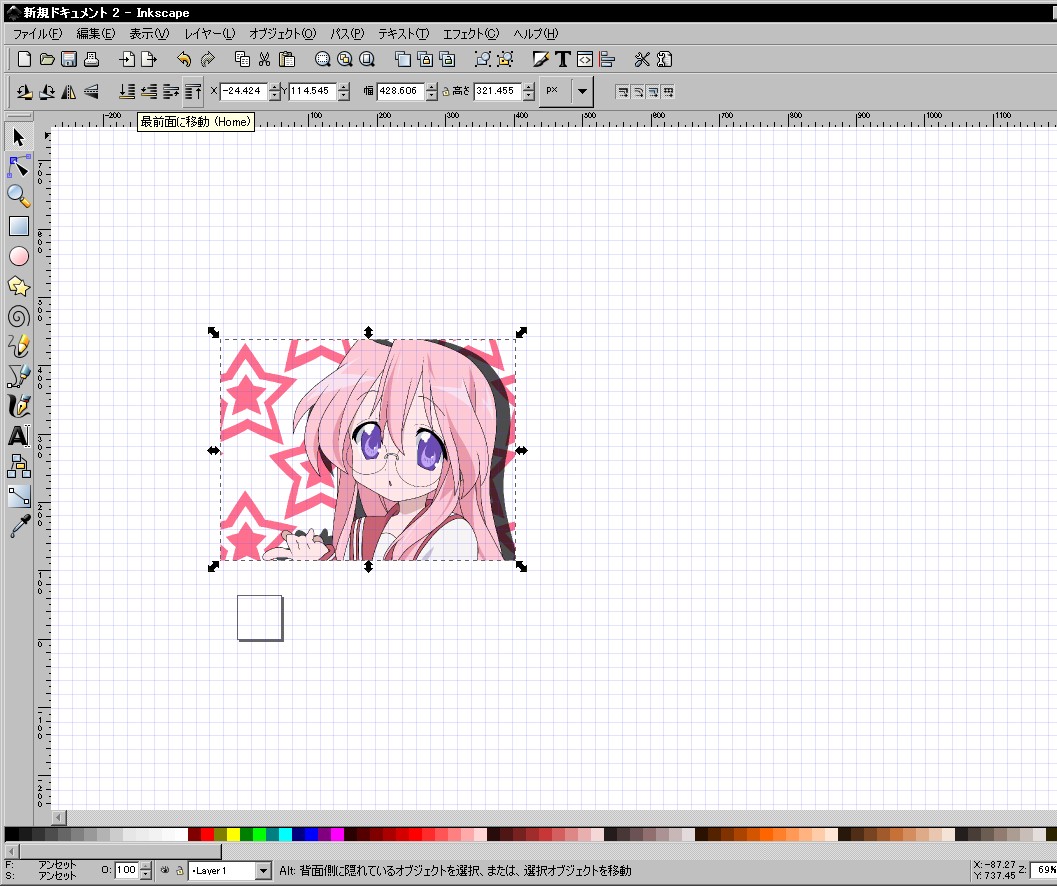Click the Import icon
Viewport: 1057px width, 886px height.
tap(127, 59)
